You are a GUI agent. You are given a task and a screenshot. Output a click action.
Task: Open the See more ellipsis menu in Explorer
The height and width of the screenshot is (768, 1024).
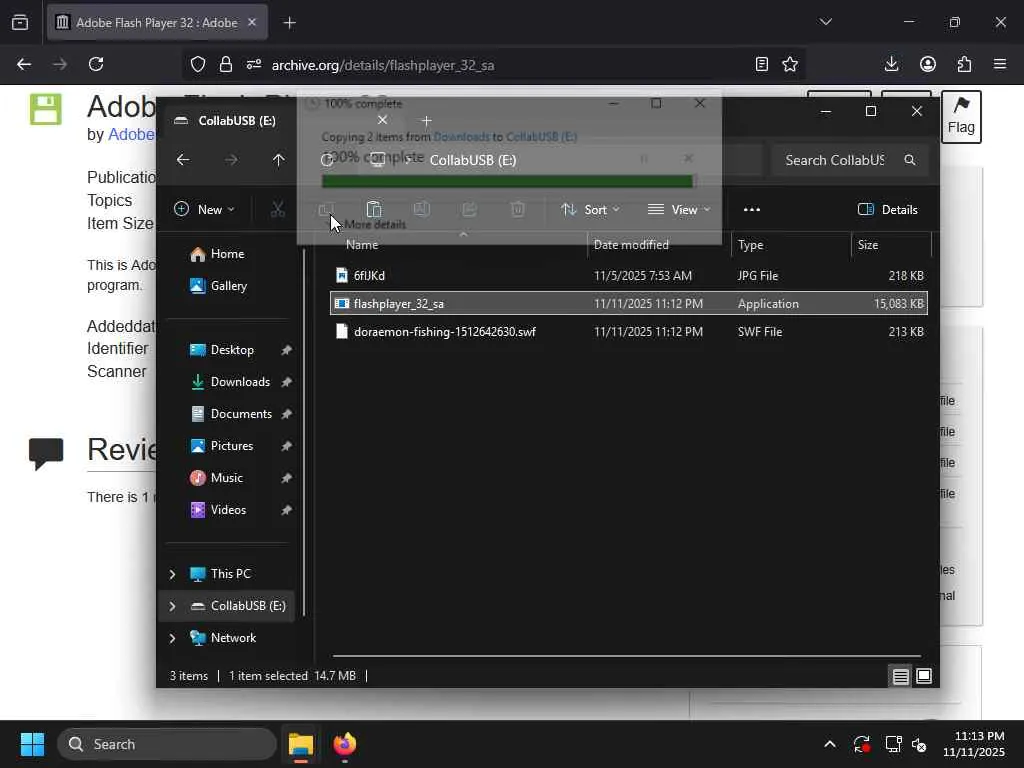(x=752, y=210)
